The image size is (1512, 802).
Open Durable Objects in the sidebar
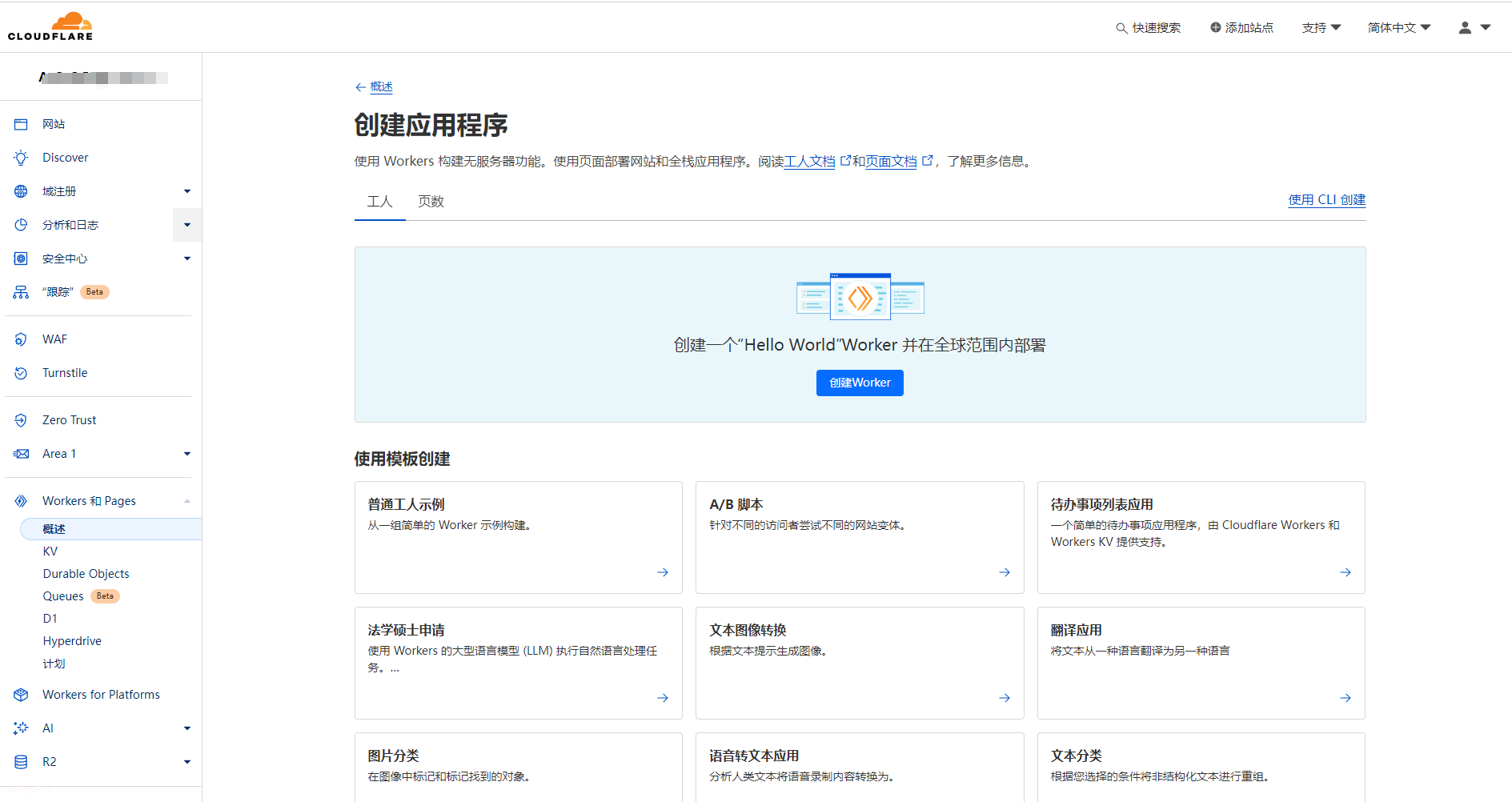point(86,574)
